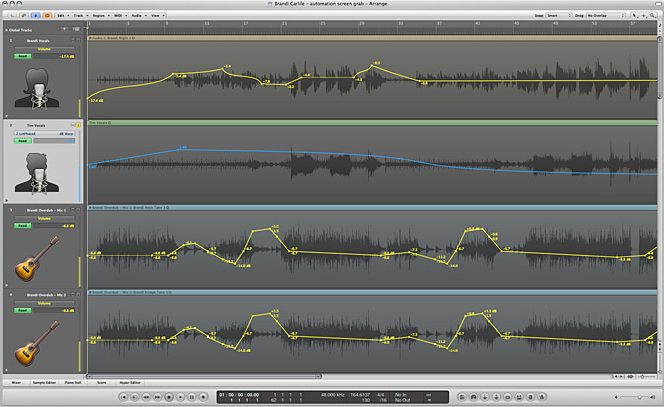The image size is (664, 407).
Task: Toggle Read automation on Tim Vocals track
Action: (x=22, y=140)
